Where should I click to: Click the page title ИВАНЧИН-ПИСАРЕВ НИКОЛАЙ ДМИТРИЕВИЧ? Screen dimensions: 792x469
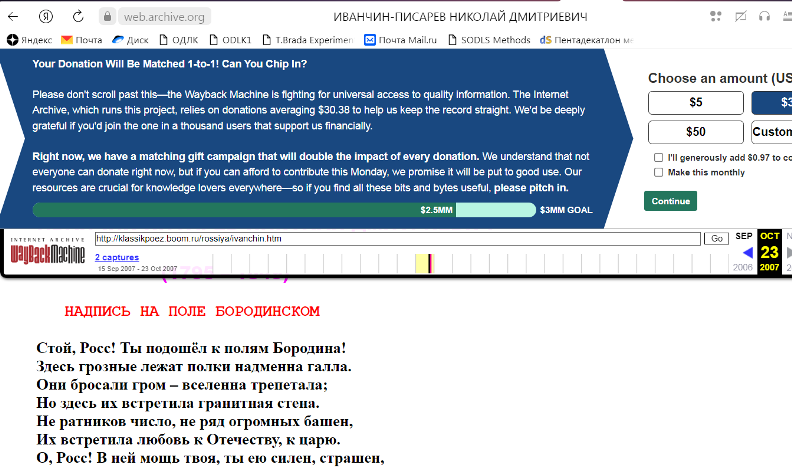tap(460, 17)
